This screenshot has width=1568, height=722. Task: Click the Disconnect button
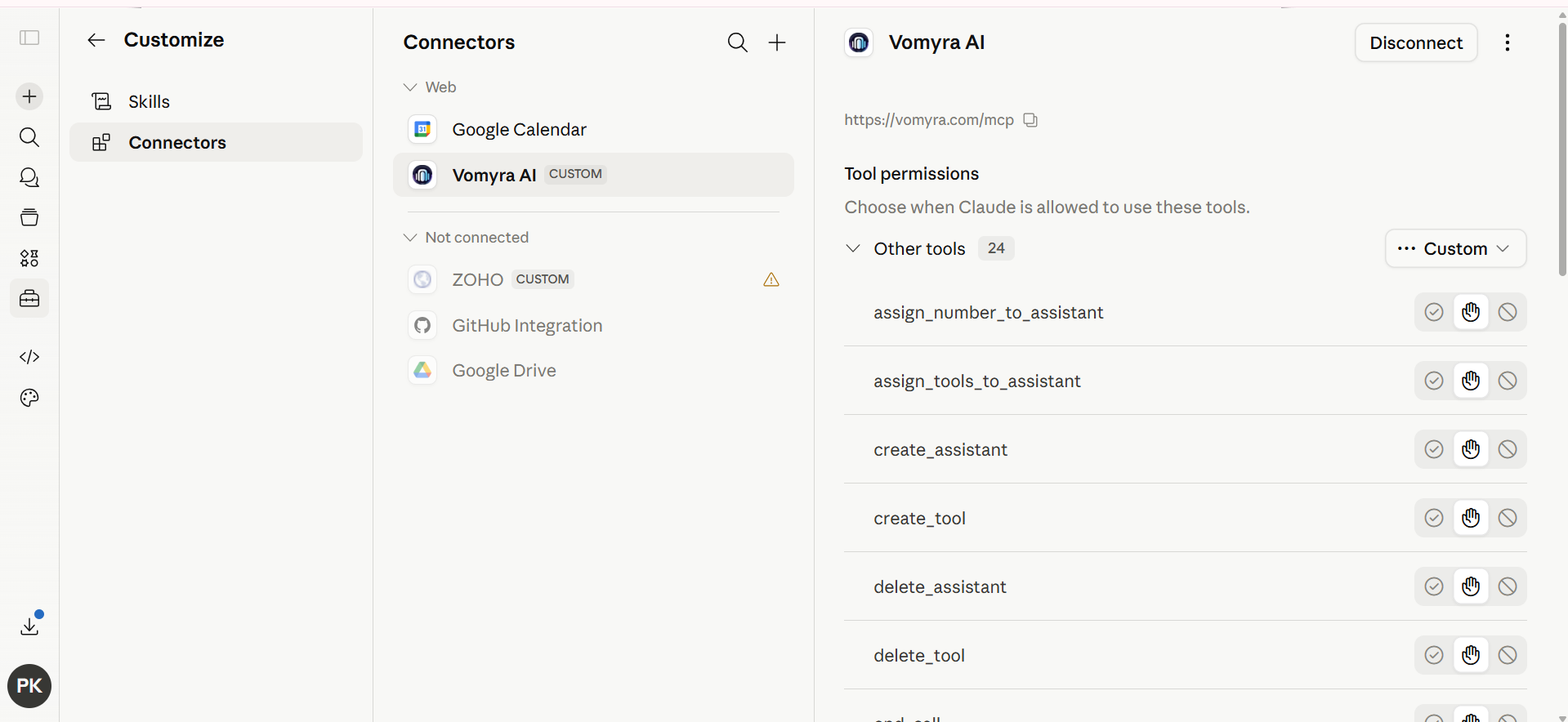(1416, 42)
